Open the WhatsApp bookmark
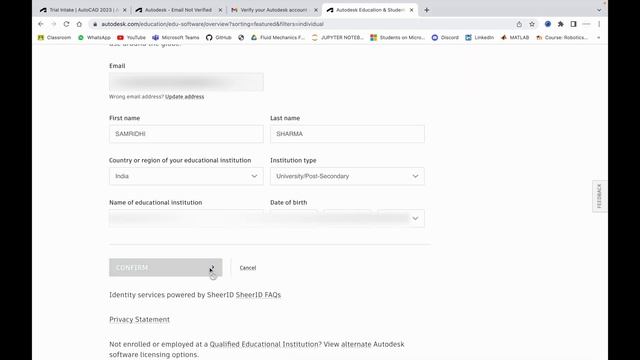 94,38
